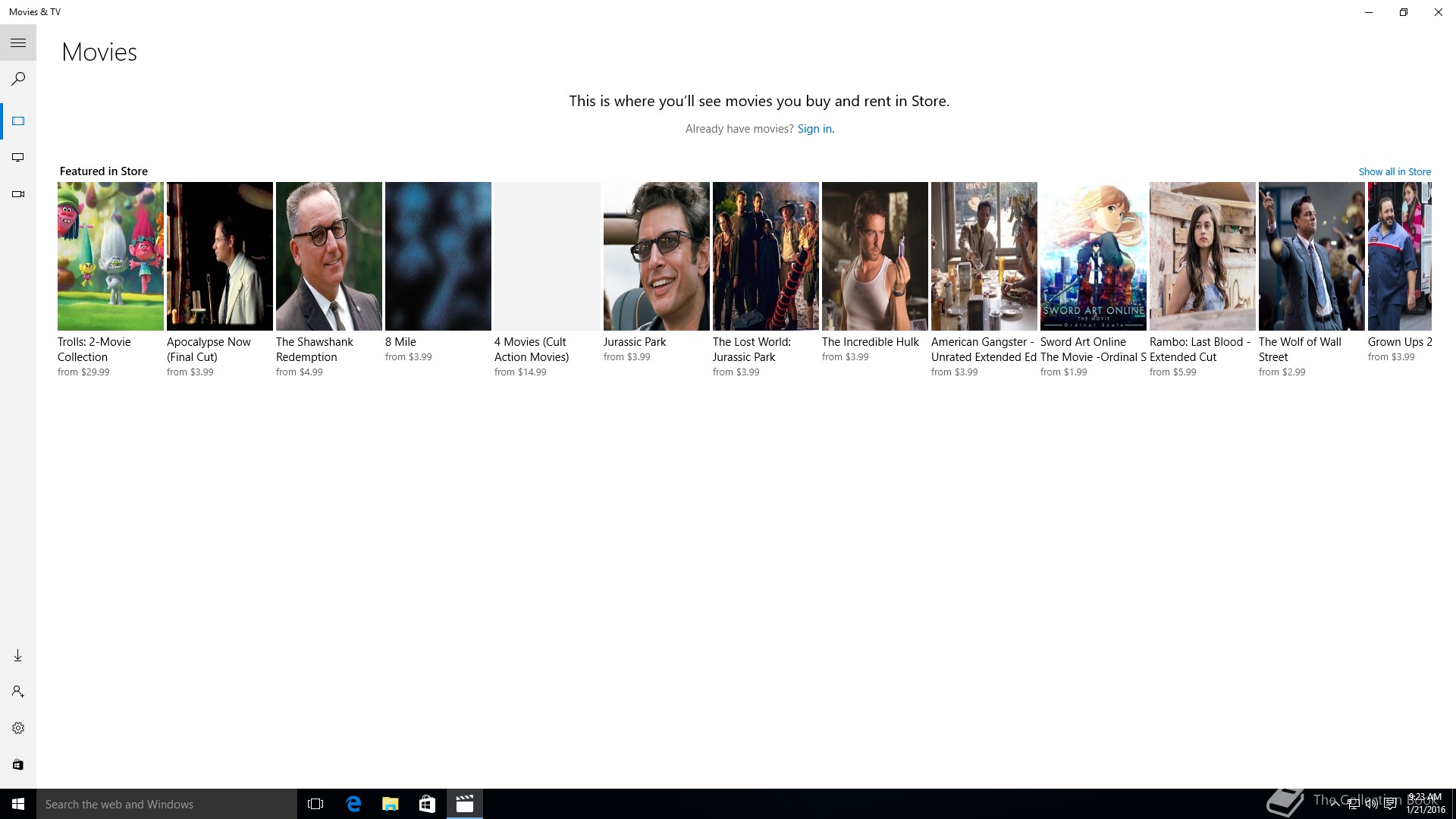Screen dimensions: 1456x819
Task: Open the search icon in sidebar
Action: point(18,79)
